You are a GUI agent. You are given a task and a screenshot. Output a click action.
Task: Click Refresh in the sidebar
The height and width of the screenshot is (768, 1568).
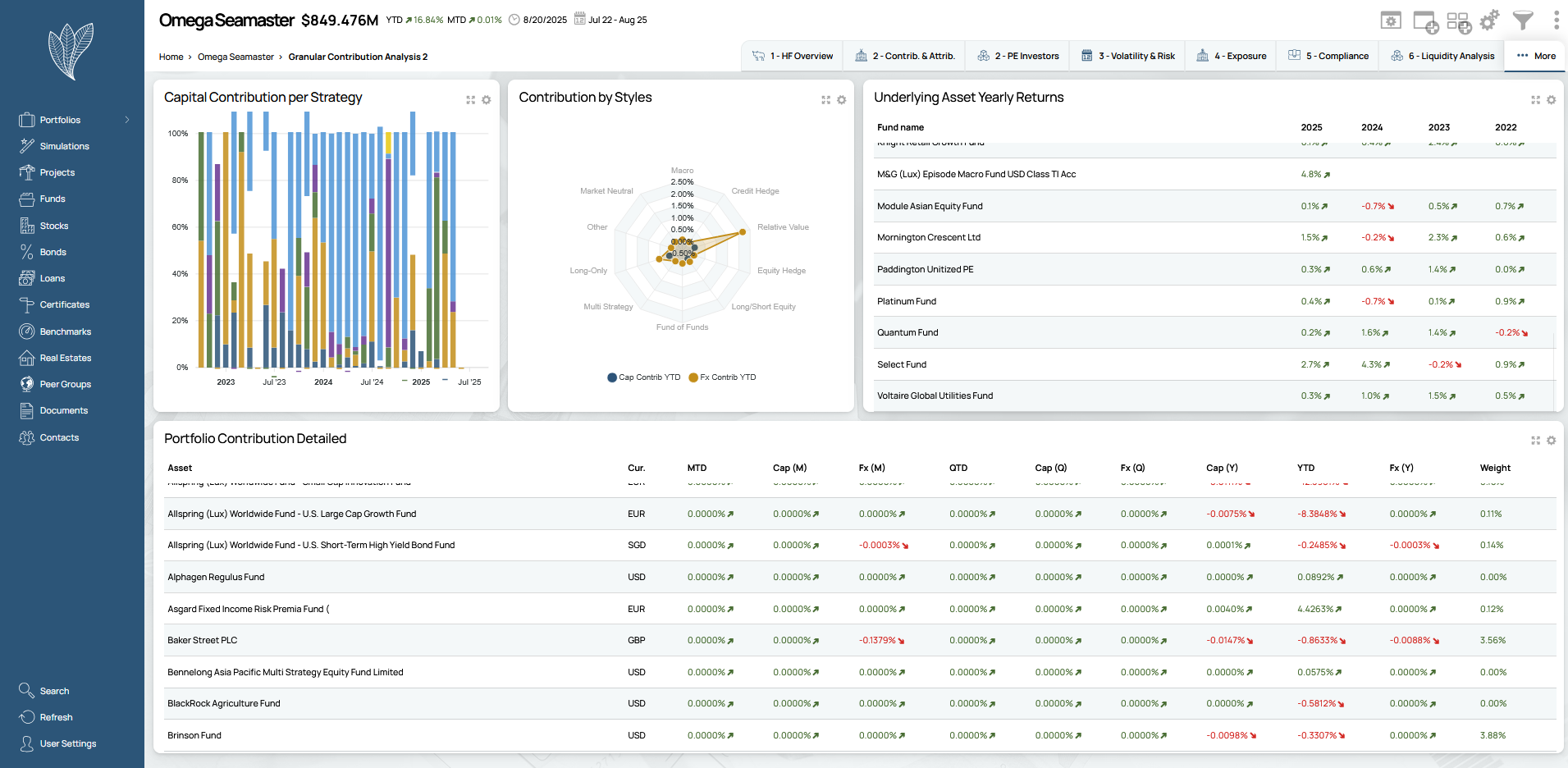(56, 717)
